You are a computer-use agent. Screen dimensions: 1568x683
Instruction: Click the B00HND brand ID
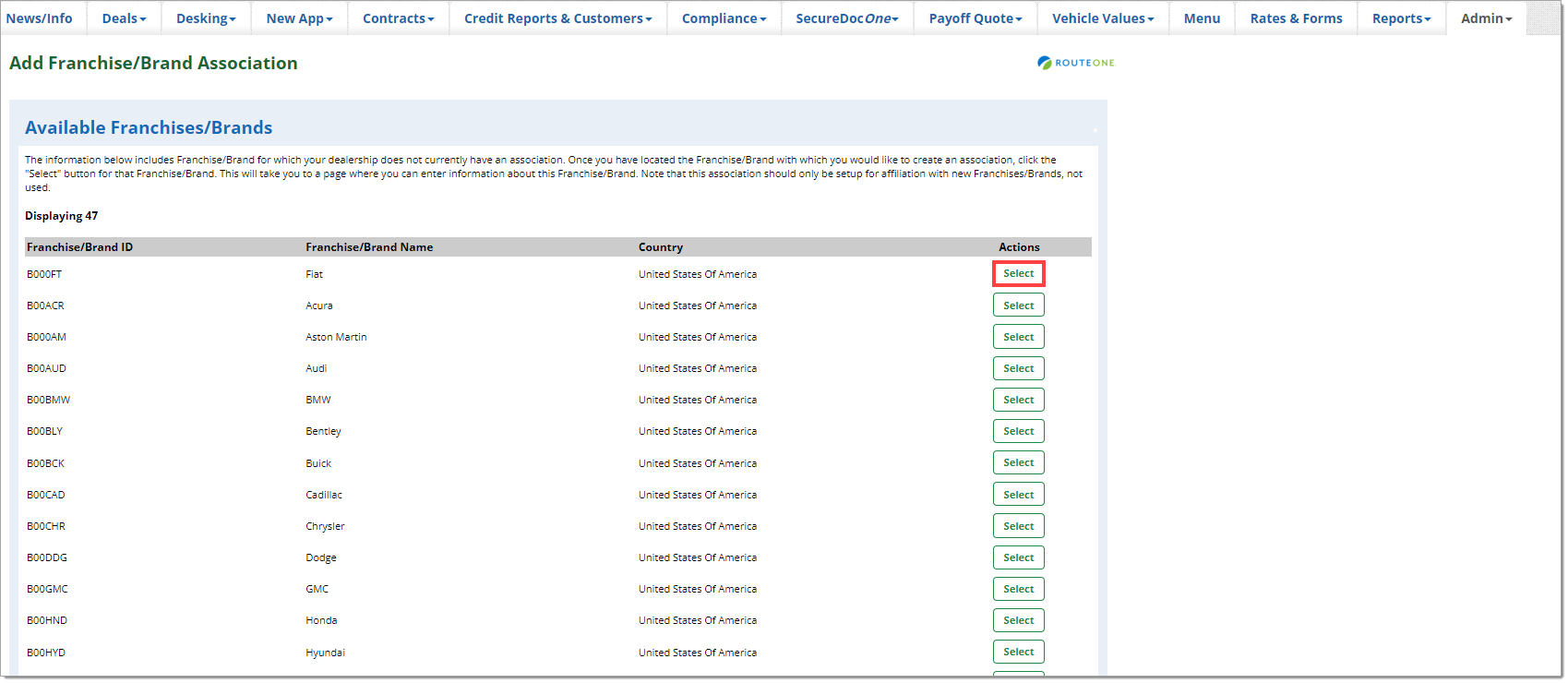click(x=47, y=620)
